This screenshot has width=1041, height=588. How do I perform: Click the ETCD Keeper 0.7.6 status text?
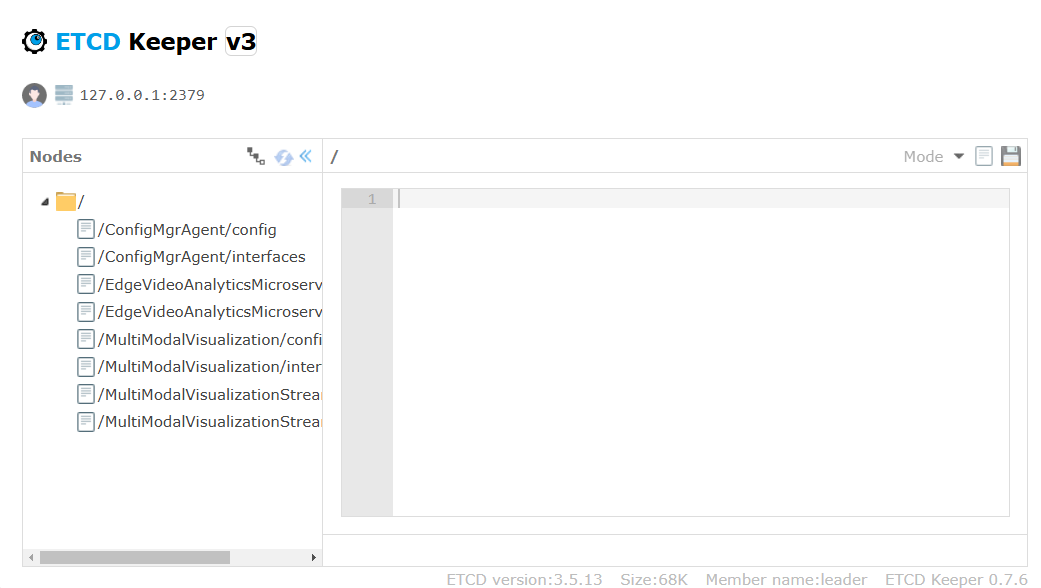pos(956,579)
